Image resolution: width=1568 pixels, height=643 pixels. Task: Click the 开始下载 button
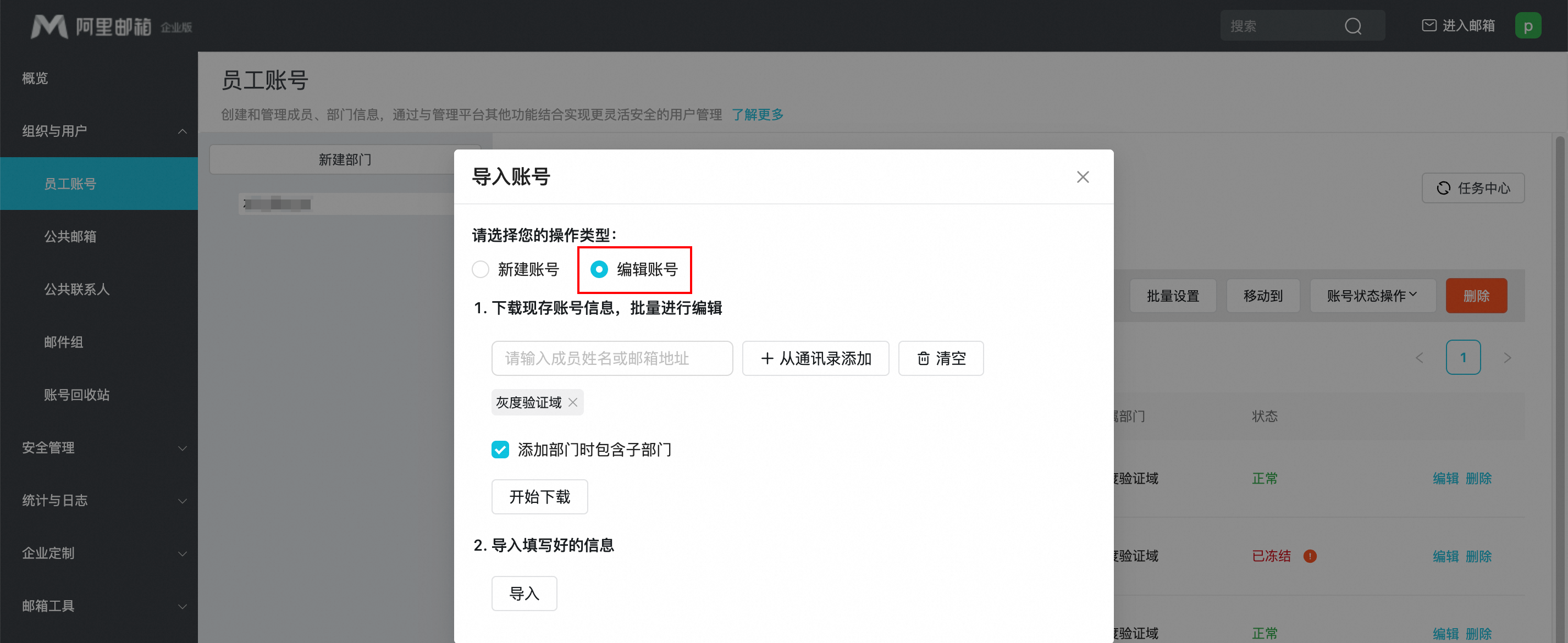coord(539,497)
